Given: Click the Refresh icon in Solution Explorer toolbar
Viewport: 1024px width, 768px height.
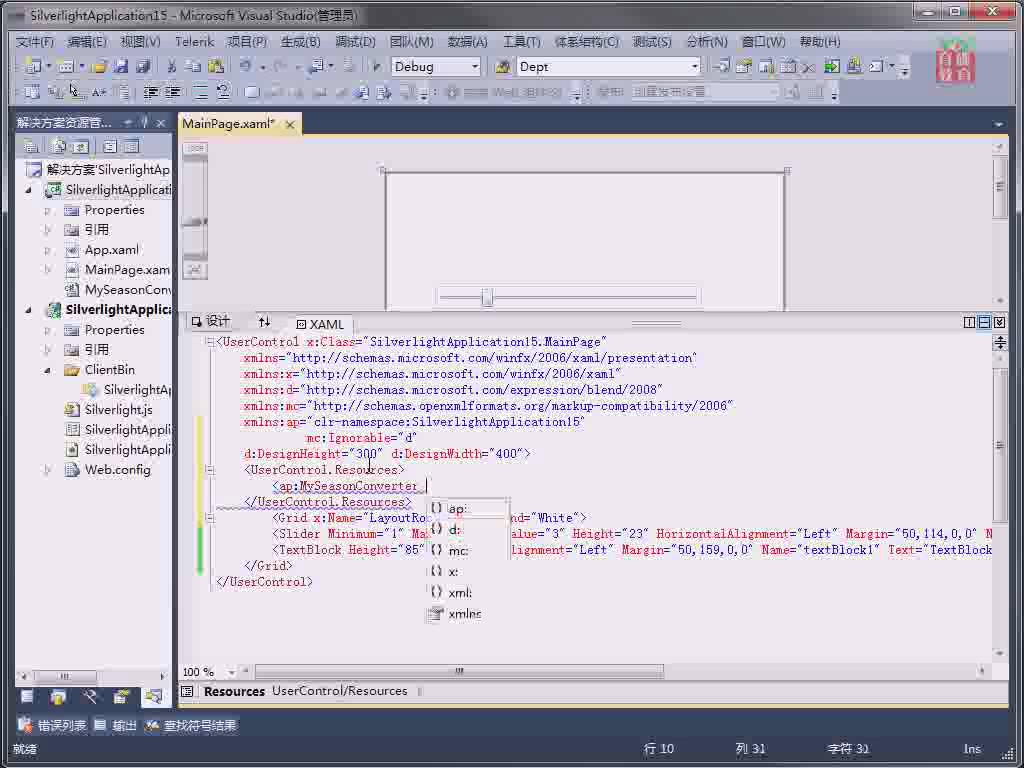Looking at the screenshot, I should (x=81, y=146).
